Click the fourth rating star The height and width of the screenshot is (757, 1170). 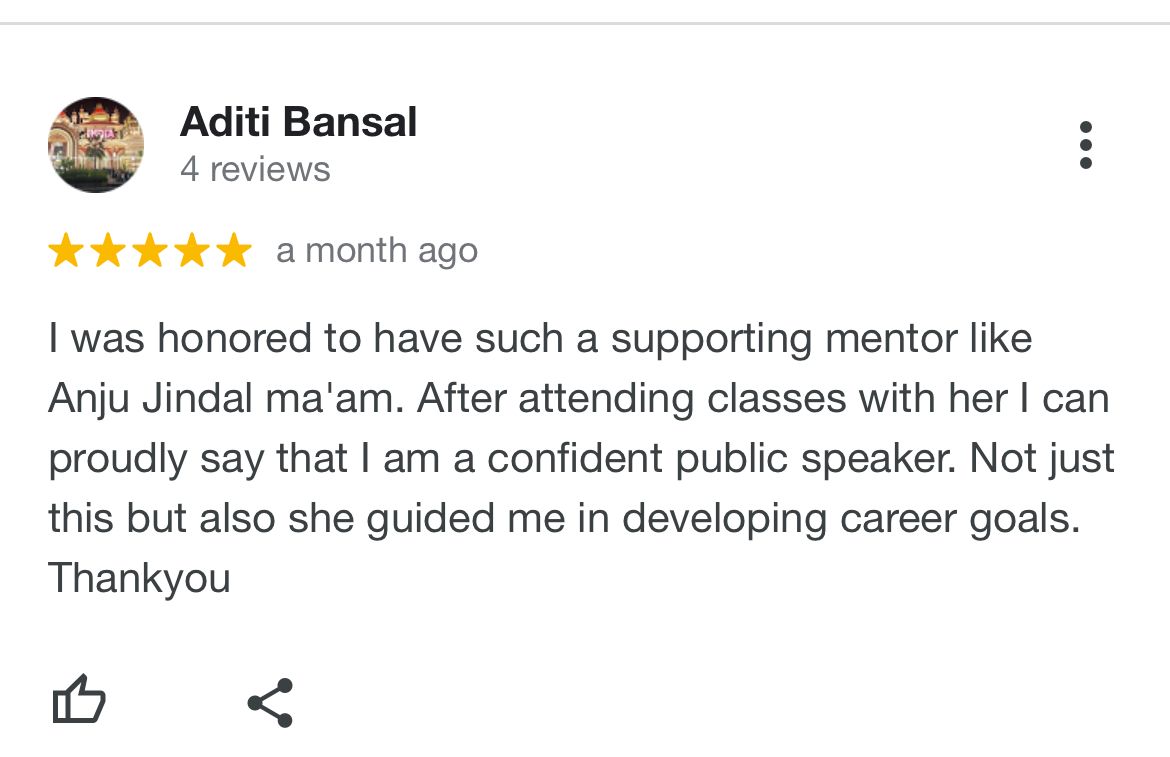coord(192,251)
